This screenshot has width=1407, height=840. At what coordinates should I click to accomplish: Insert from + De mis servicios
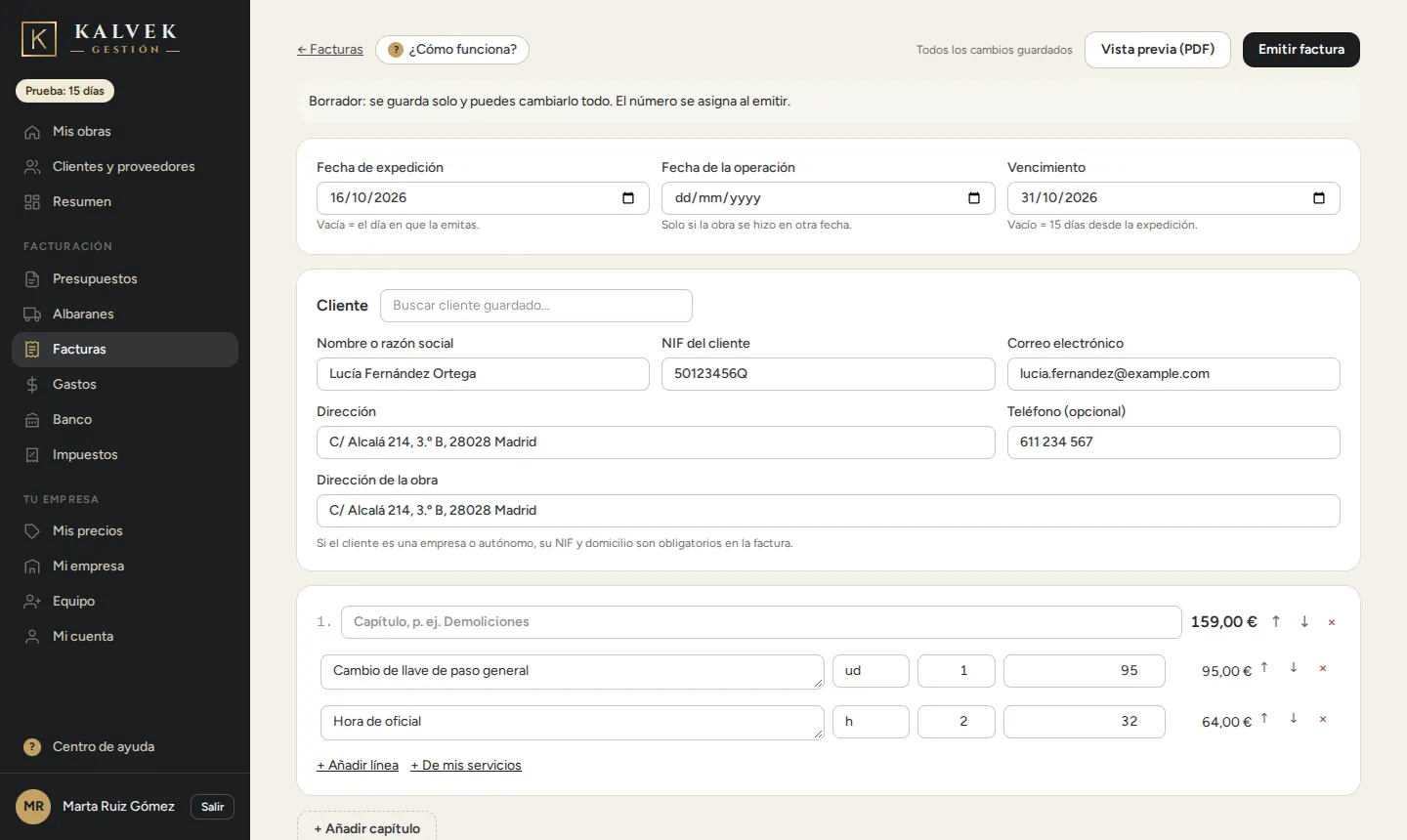[x=466, y=766]
